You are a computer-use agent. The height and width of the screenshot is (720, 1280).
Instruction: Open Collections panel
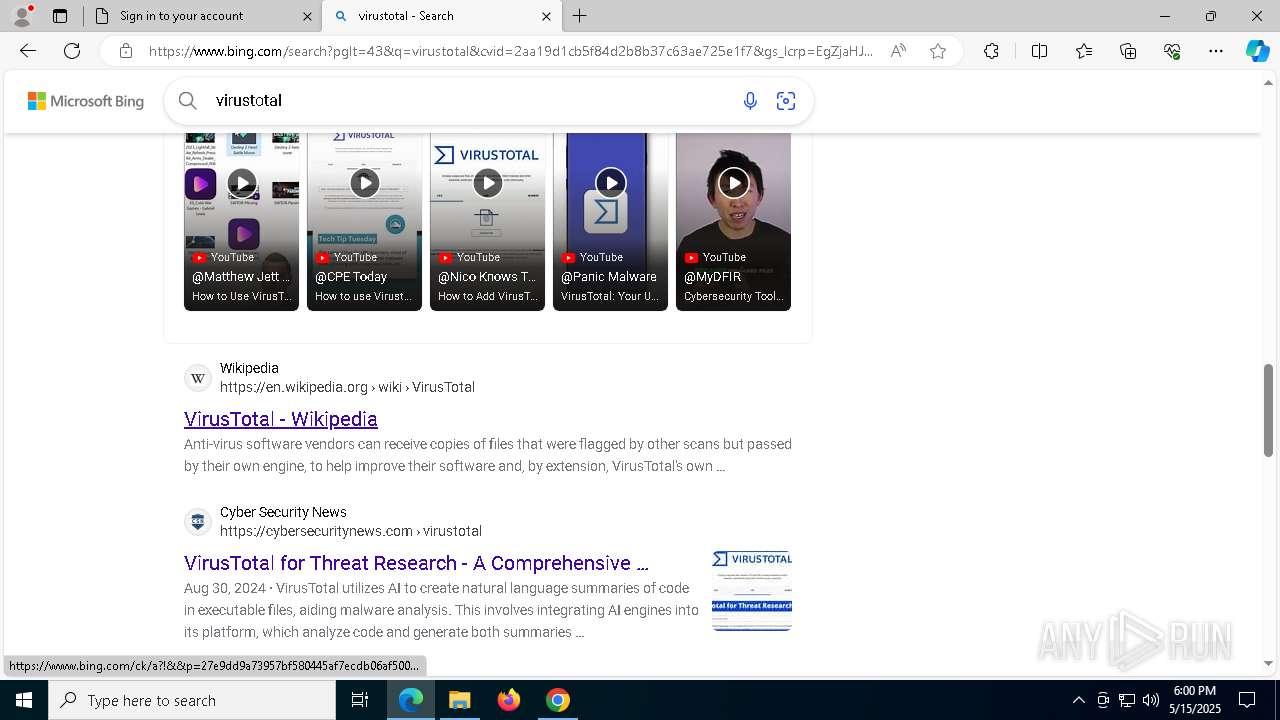1128,51
